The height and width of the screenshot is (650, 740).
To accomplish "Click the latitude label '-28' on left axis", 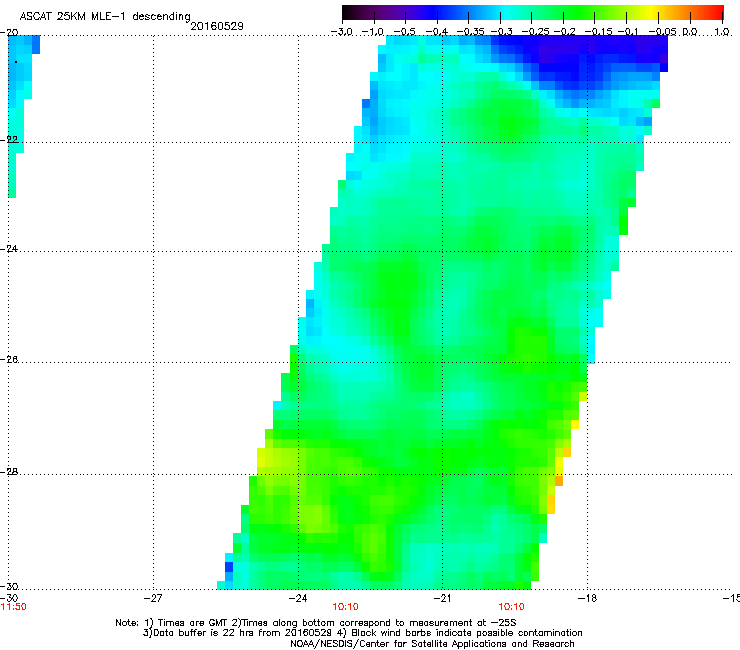I will (9, 472).
